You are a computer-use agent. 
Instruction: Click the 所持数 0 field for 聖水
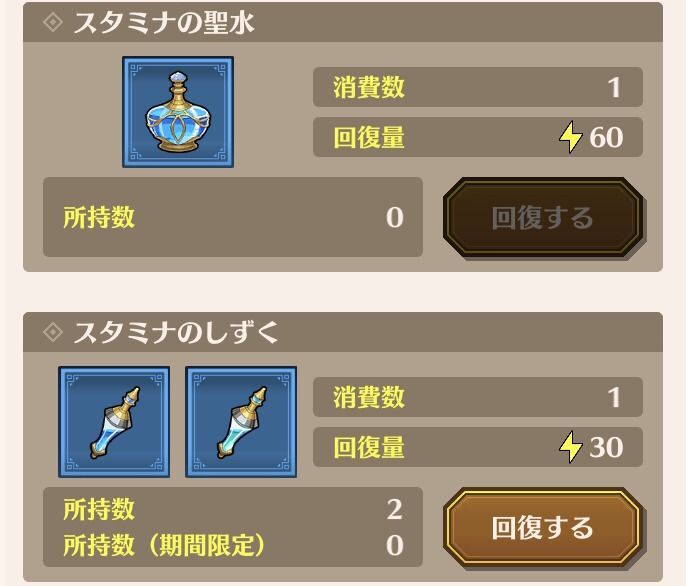(x=233, y=217)
